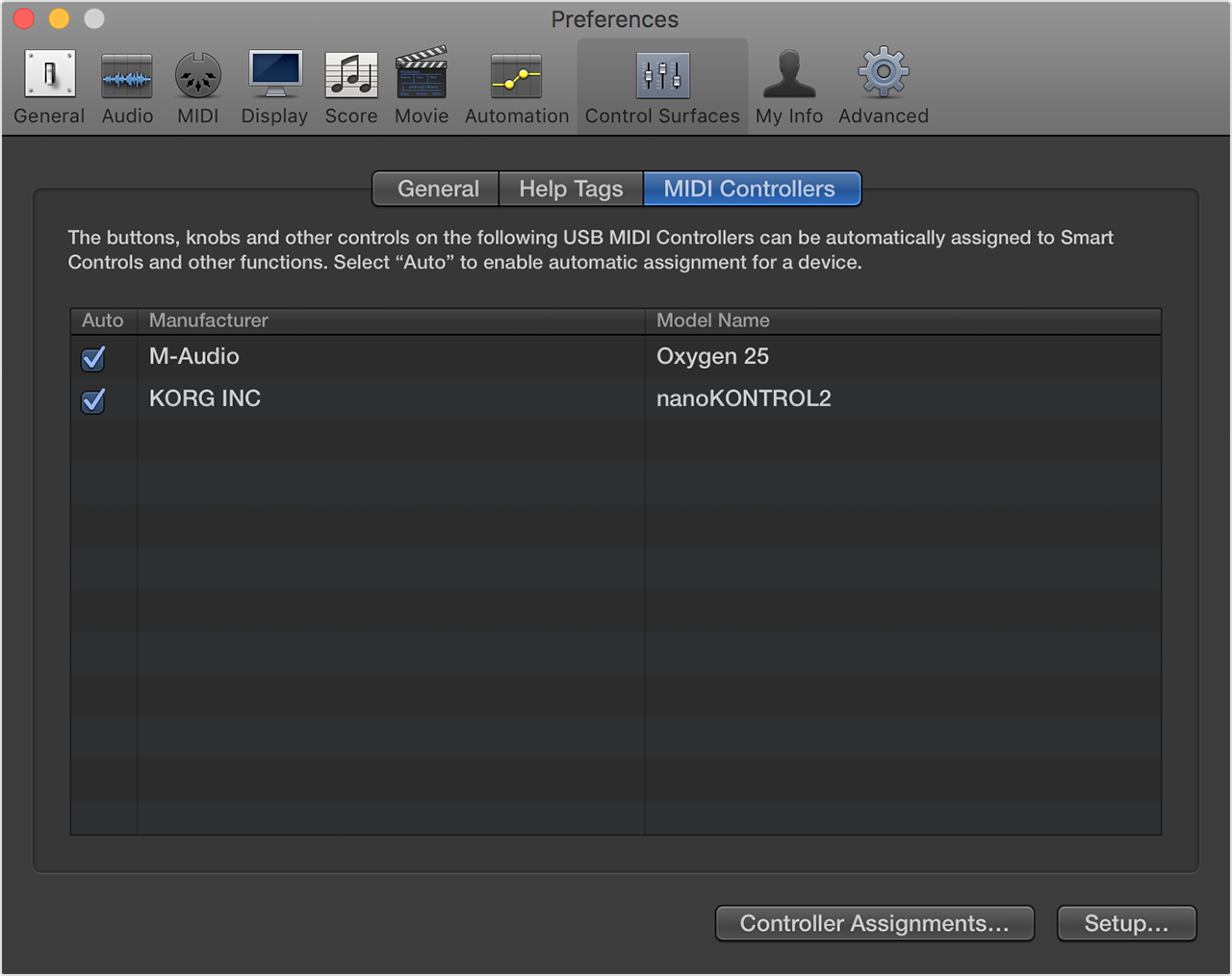Open the Score preferences notes icon
Viewport: 1232px width, 976px height.
(351, 75)
